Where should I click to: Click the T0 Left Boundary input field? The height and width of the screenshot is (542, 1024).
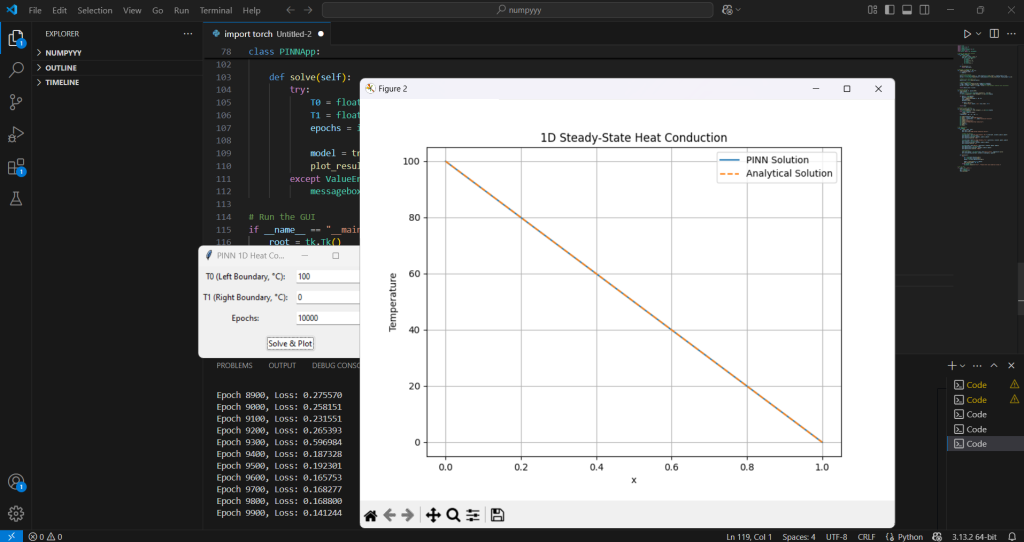click(x=327, y=277)
